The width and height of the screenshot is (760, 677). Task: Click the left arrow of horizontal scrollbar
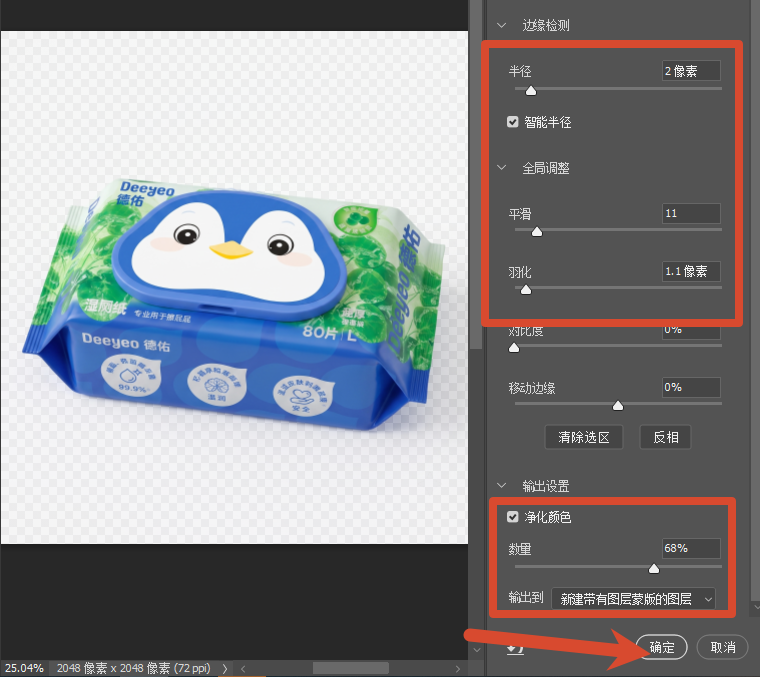(243, 668)
